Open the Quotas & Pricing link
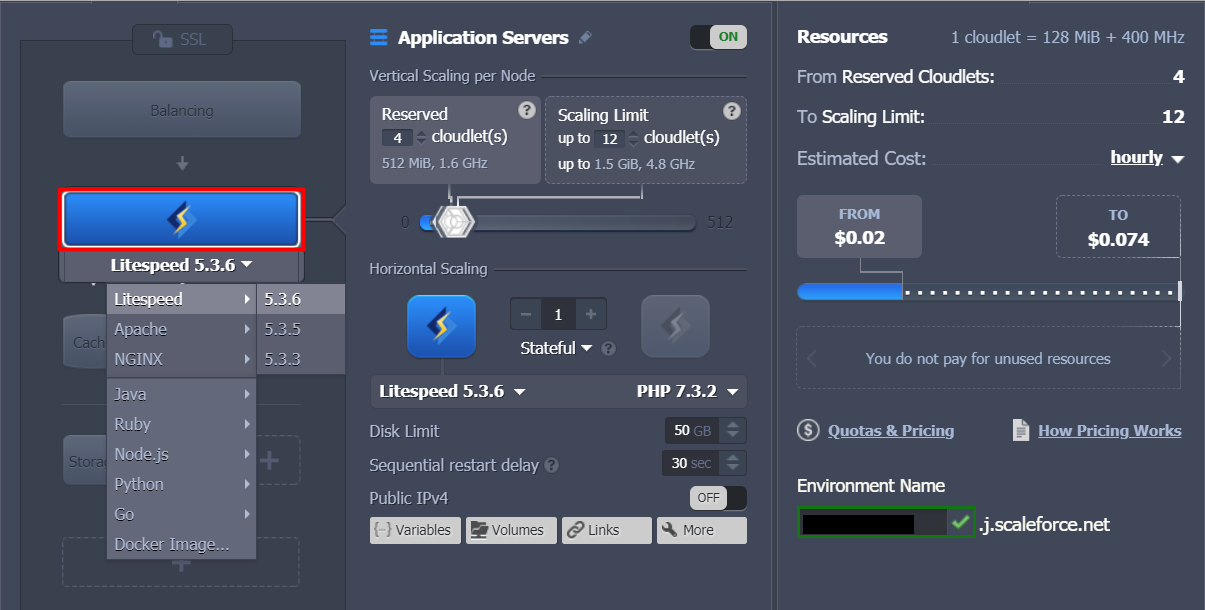Screen dimensions: 1205x610 click(x=890, y=431)
